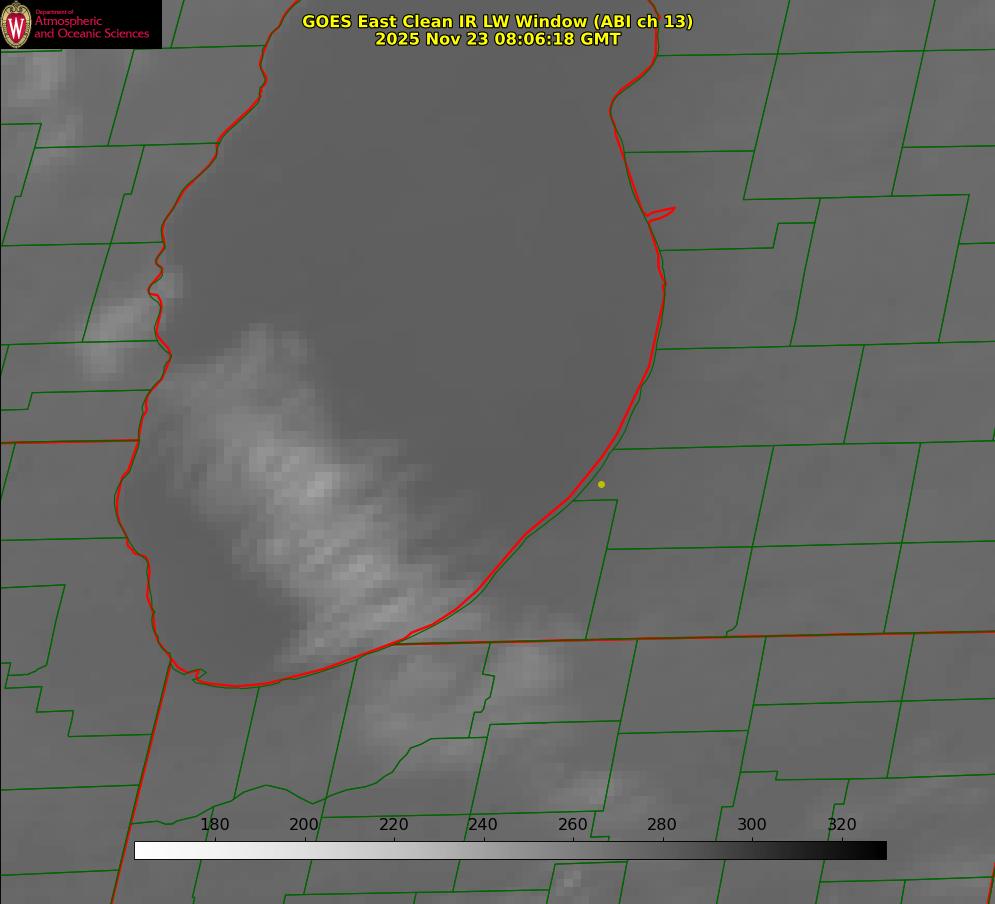The image size is (995, 904).
Task: Select the 300 colorbar tick label
Action: tap(752, 824)
